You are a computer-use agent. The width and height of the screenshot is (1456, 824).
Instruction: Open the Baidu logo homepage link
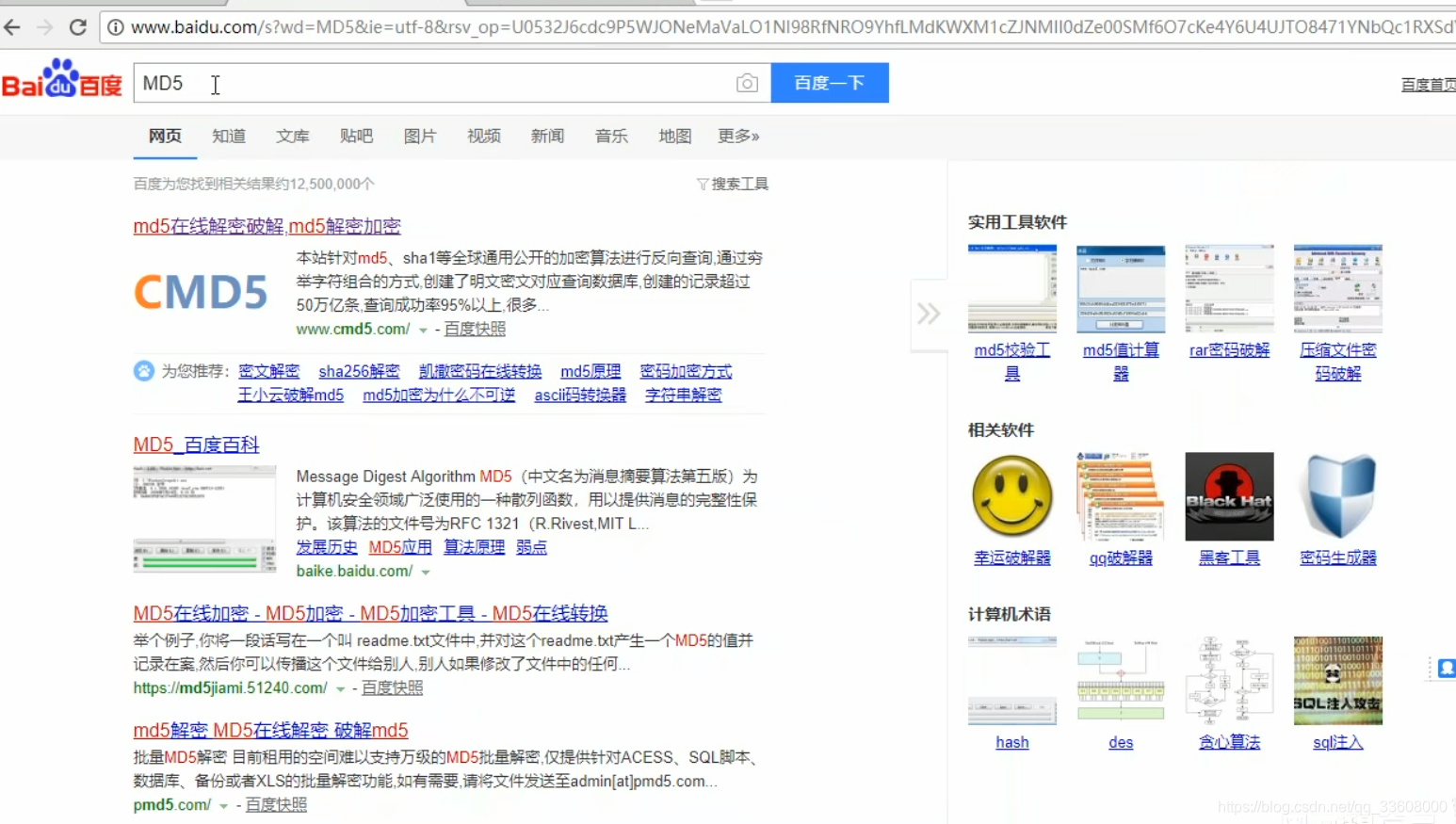pos(62,79)
